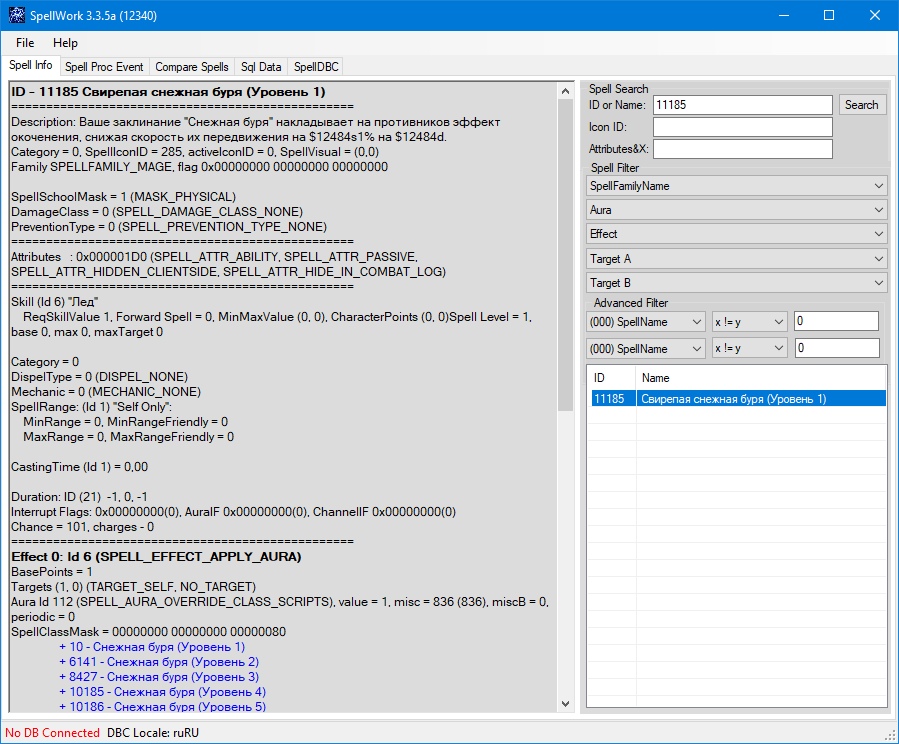
Task: Open the second x != y comparison dropdown
Action: 749,348
